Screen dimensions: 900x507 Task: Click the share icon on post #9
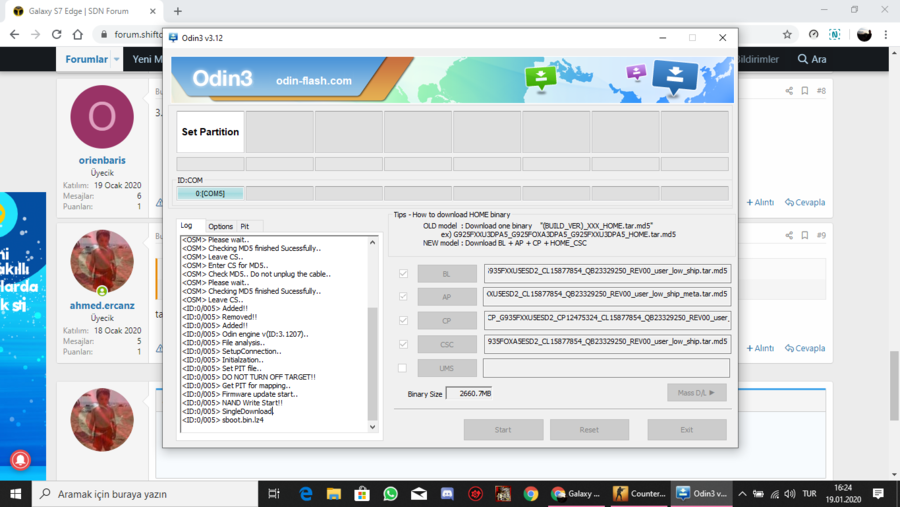tap(789, 235)
